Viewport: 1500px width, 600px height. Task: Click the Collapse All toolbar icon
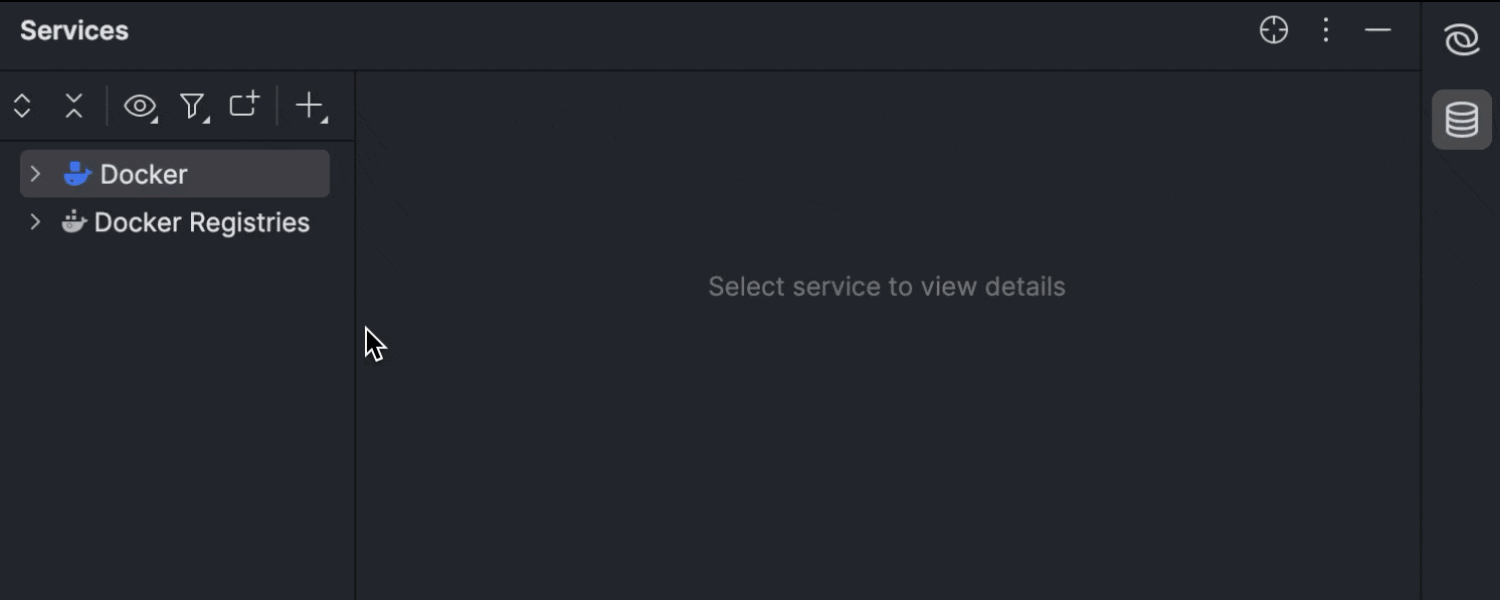click(x=74, y=106)
